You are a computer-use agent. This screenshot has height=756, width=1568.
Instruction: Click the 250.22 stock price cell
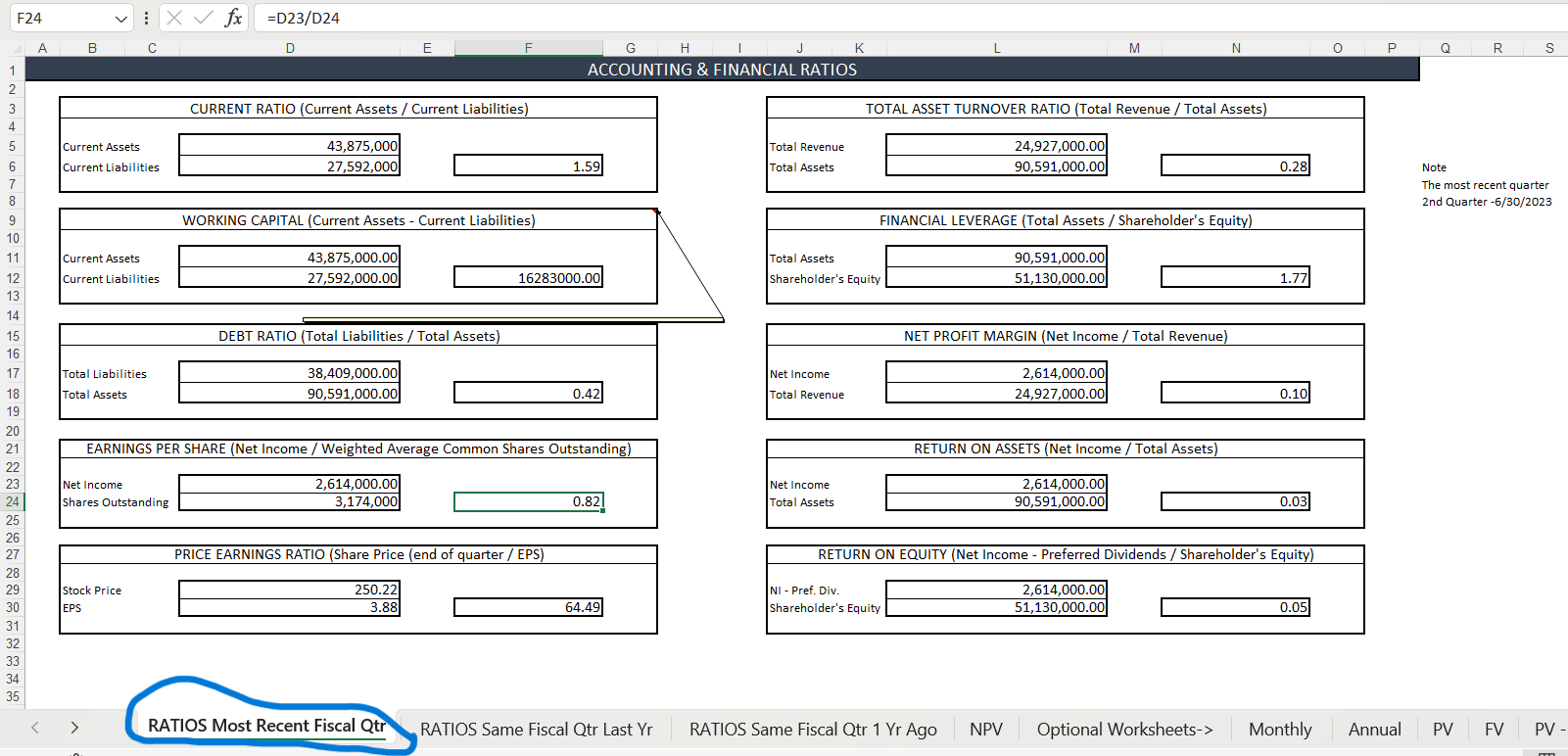pyautogui.click(x=290, y=590)
